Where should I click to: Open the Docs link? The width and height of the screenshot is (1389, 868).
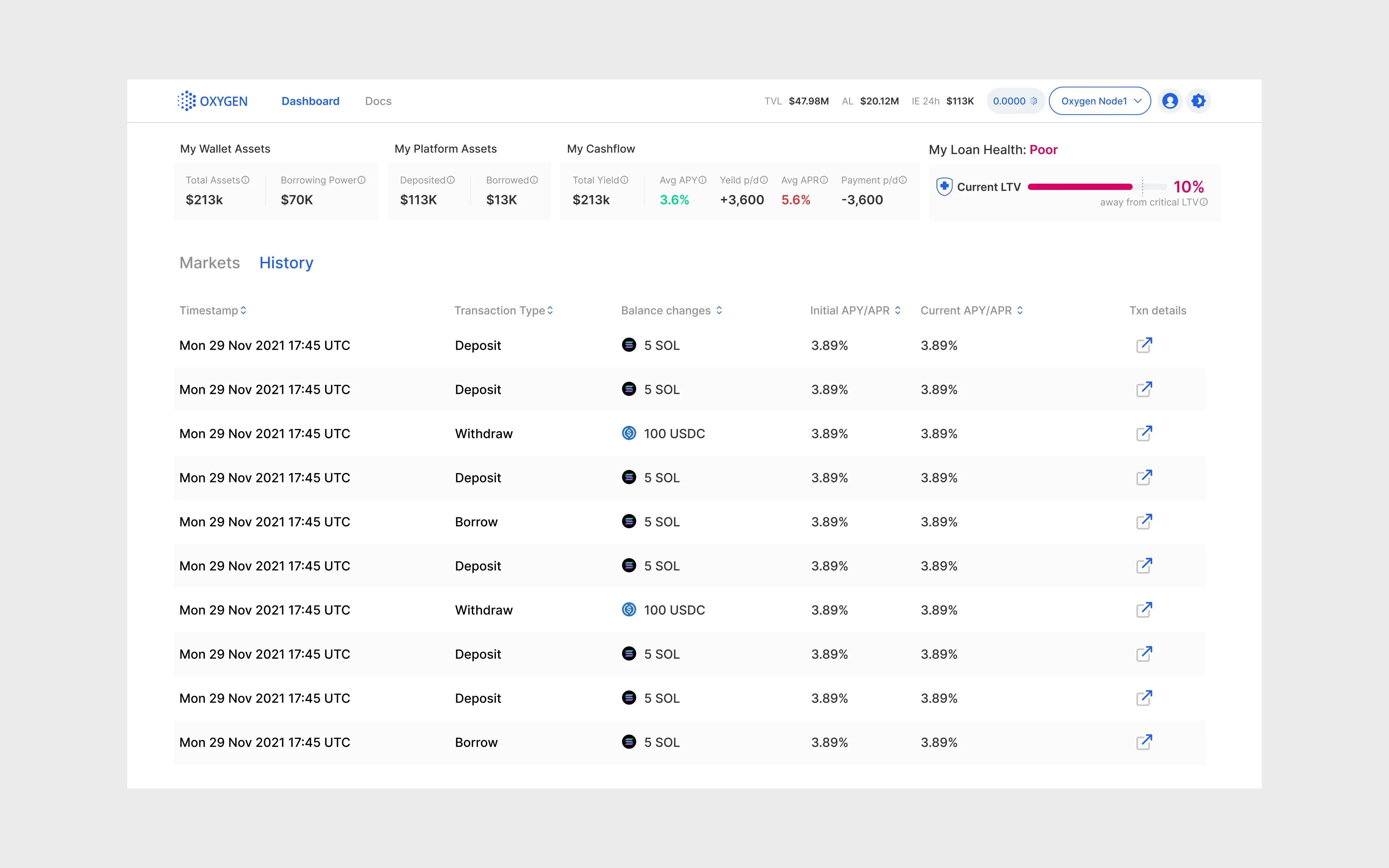click(x=378, y=101)
